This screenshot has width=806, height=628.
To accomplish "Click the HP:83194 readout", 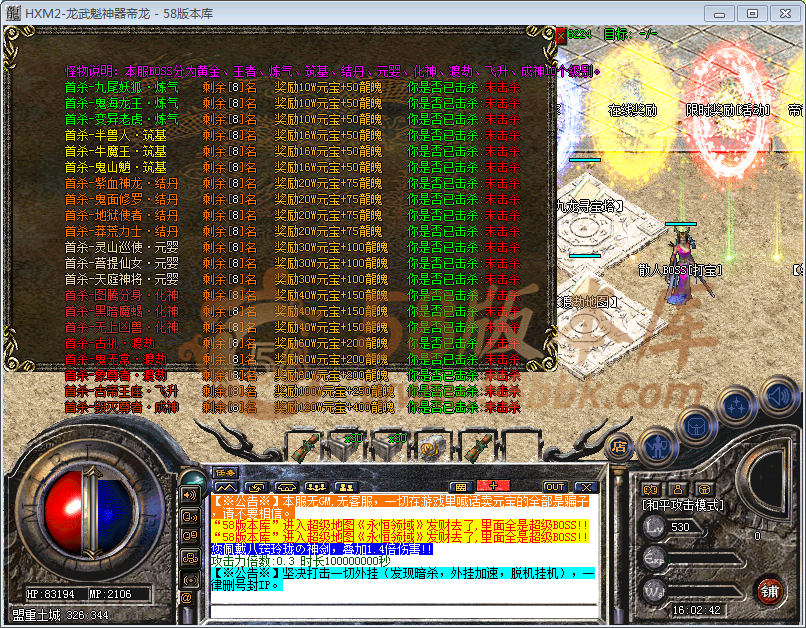I will pyautogui.click(x=50, y=594).
